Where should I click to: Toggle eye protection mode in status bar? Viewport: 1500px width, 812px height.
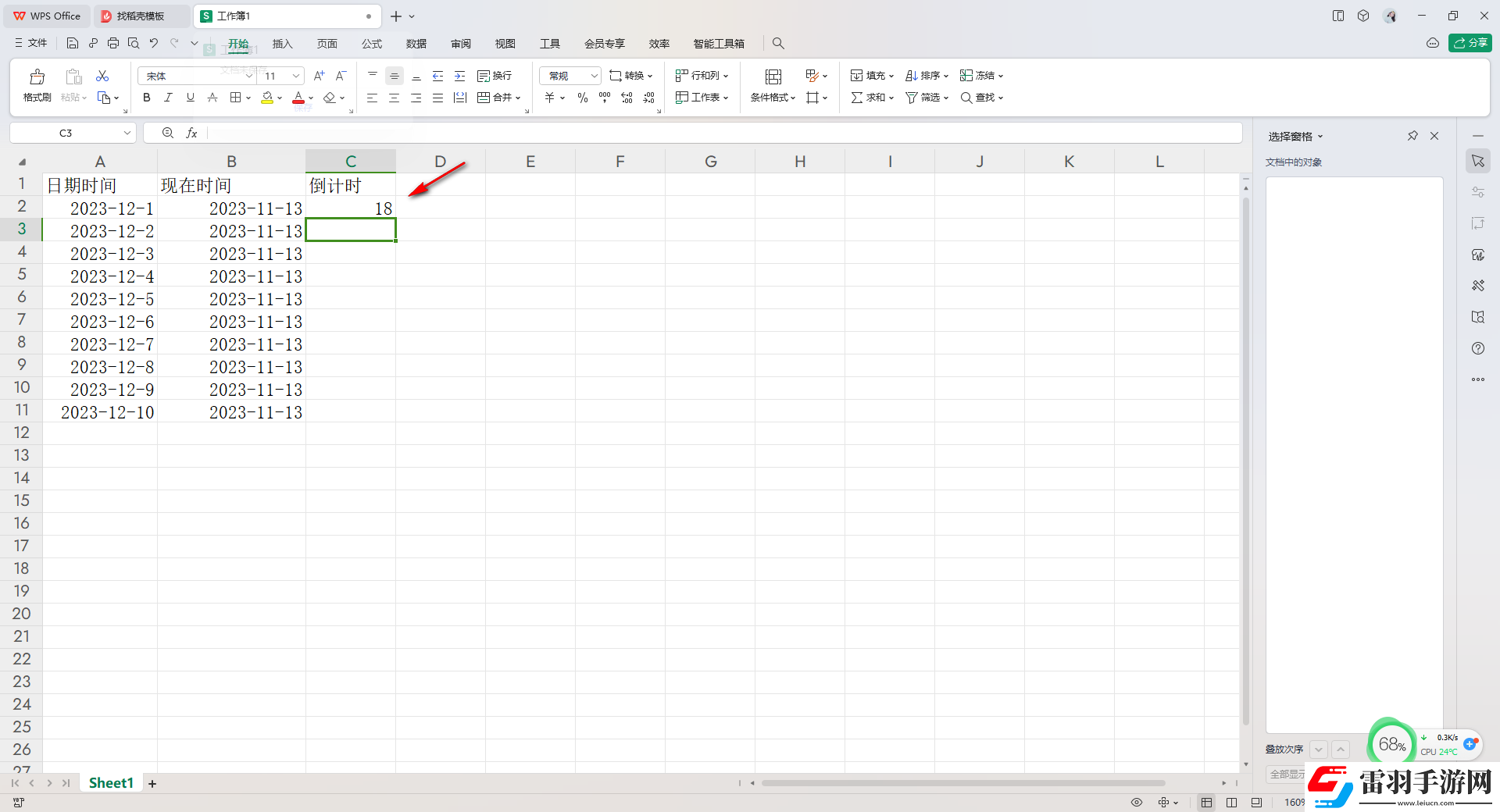(1137, 802)
